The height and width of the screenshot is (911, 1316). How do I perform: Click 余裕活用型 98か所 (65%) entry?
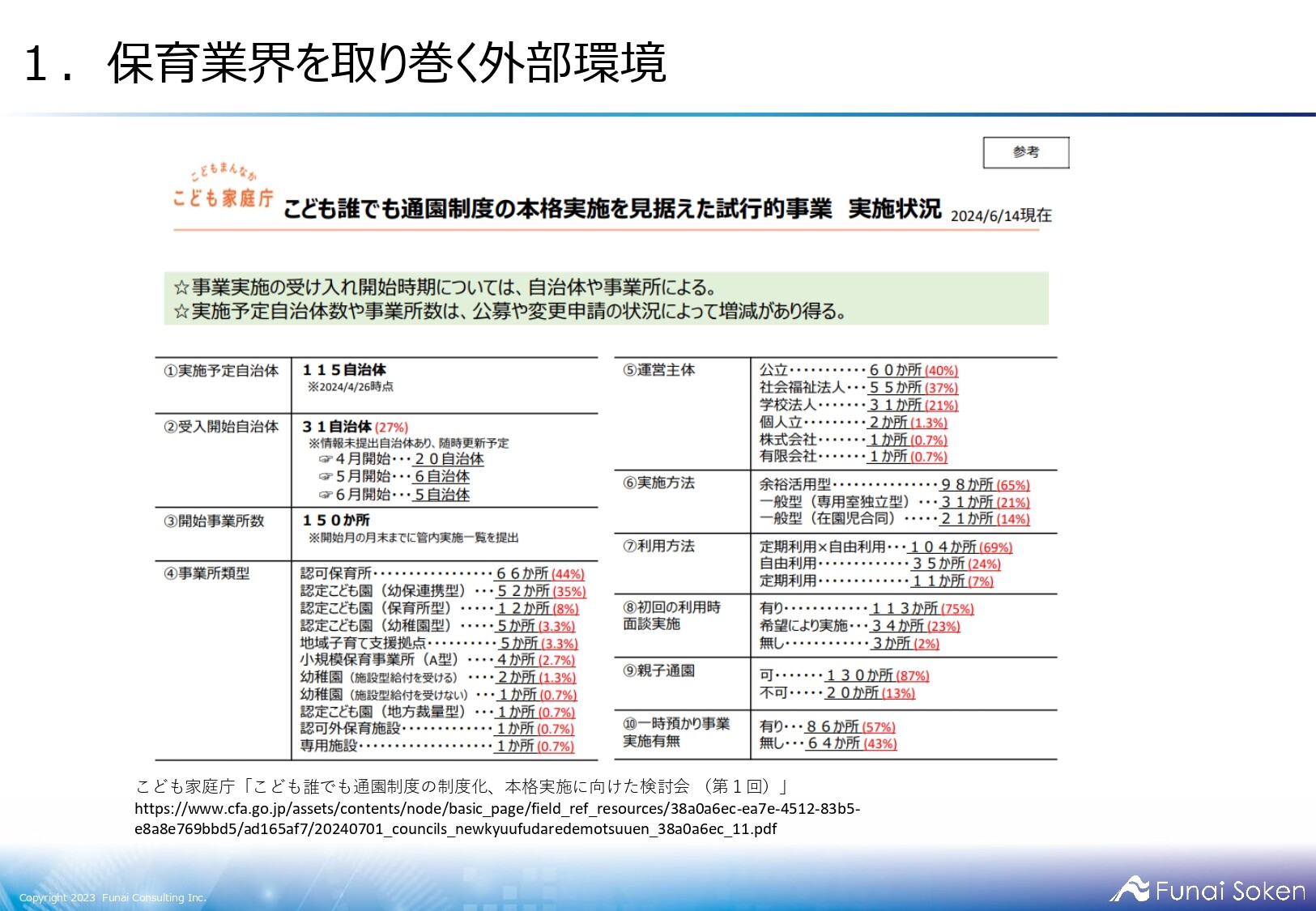894,484
